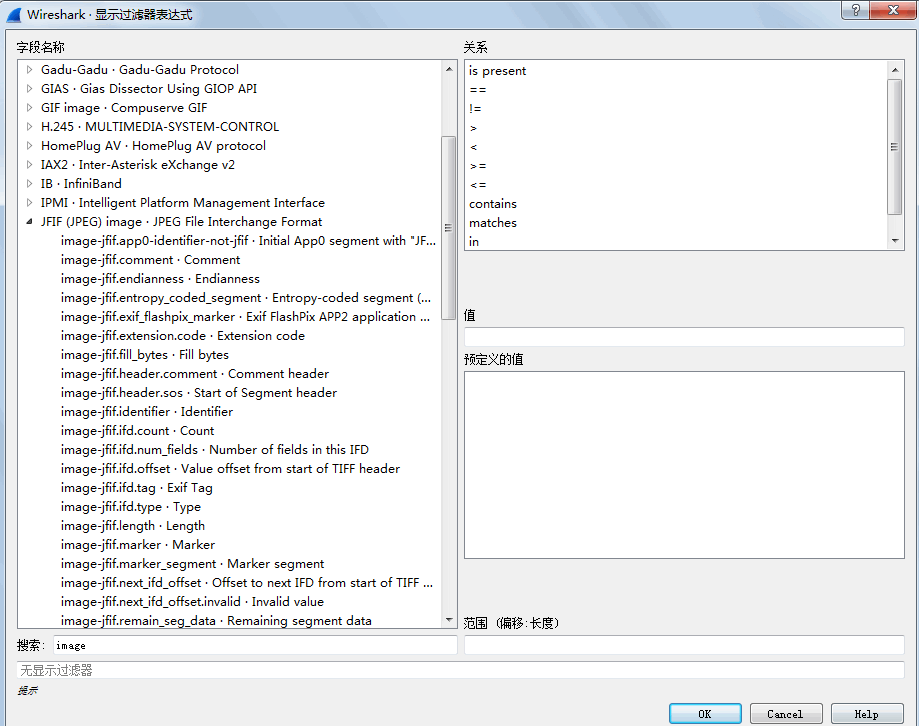Choose the '<' relation operator

tap(473, 146)
